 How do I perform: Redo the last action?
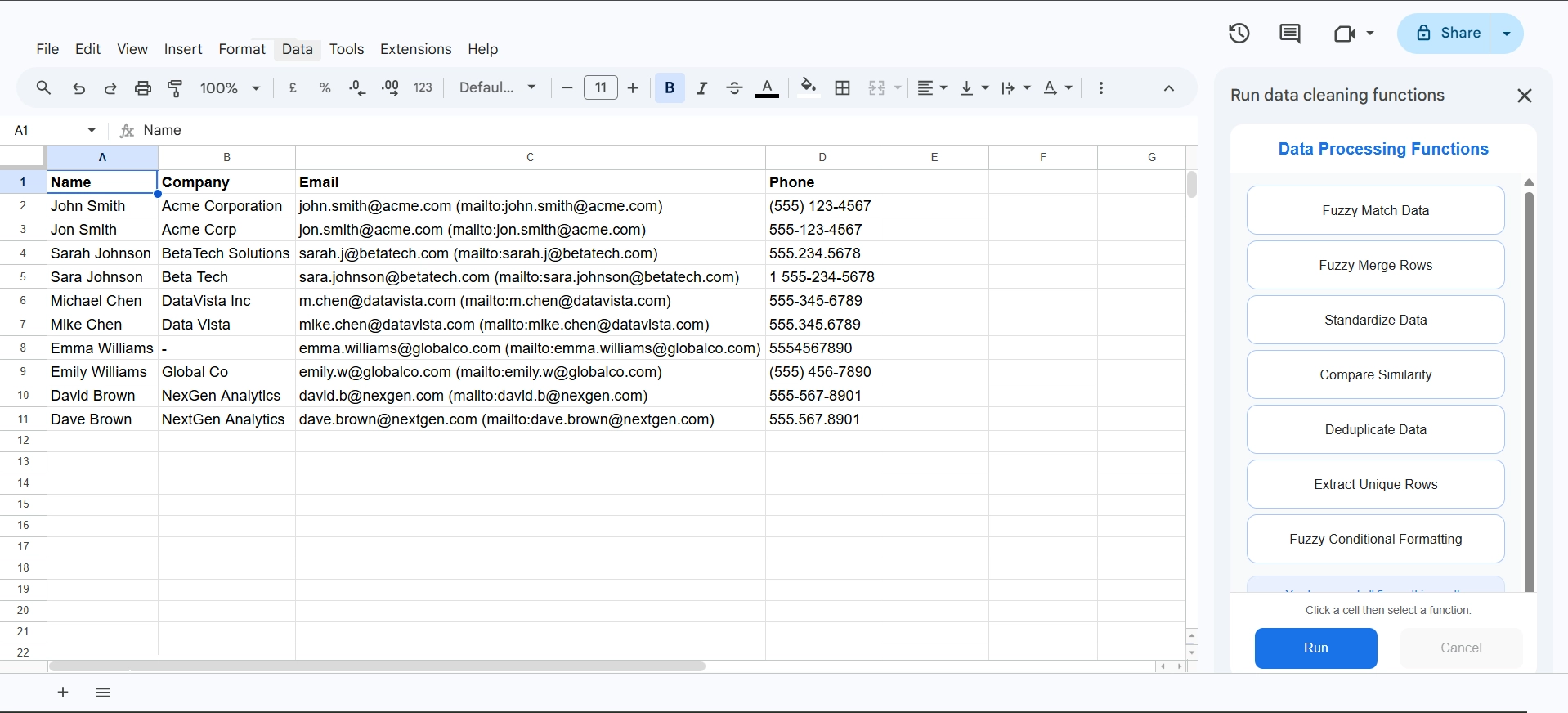(x=110, y=88)
